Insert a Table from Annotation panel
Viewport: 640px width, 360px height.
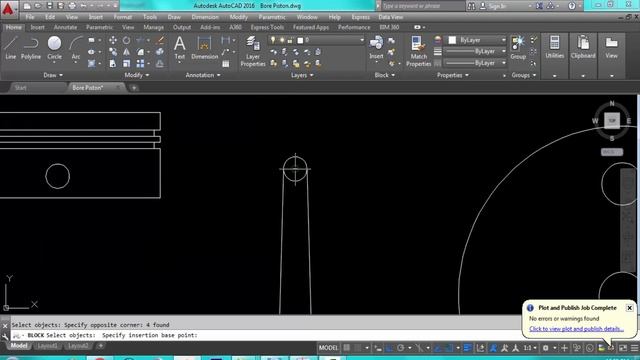point(226,64)
